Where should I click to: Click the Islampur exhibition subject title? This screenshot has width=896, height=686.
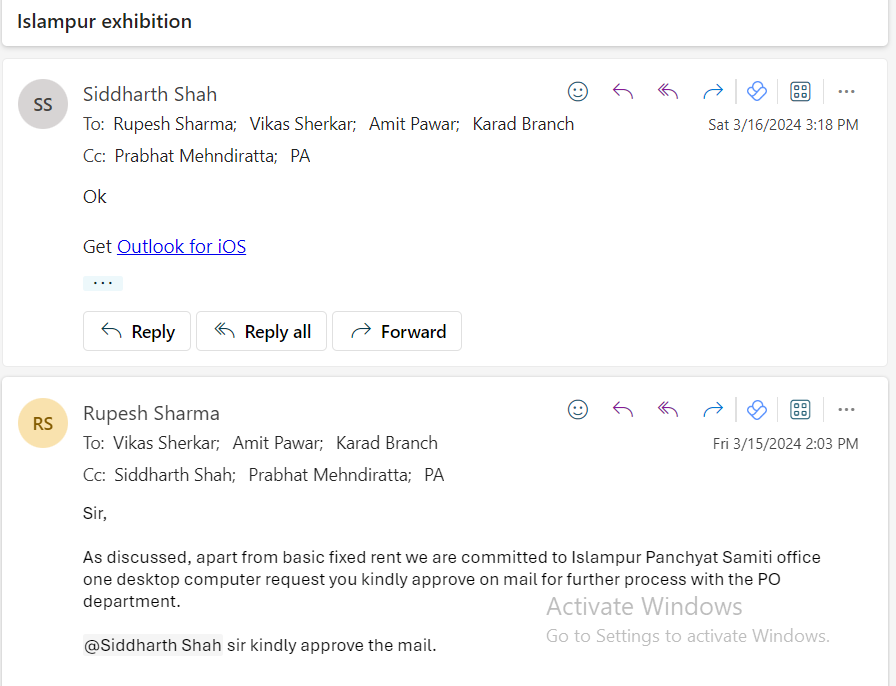(105, 22)
